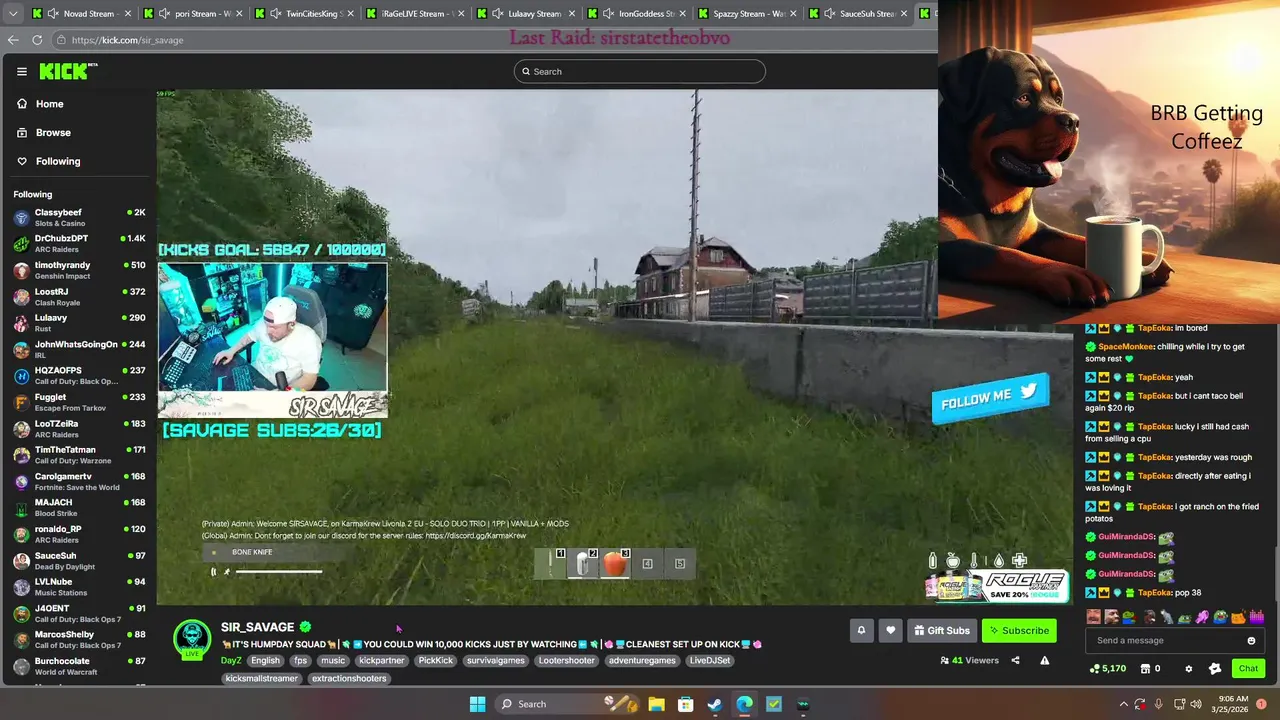Screen dimensions: 1280x720
Task: Open TimTheTatman channel in sidebar
Action: (x=79, y=455)
